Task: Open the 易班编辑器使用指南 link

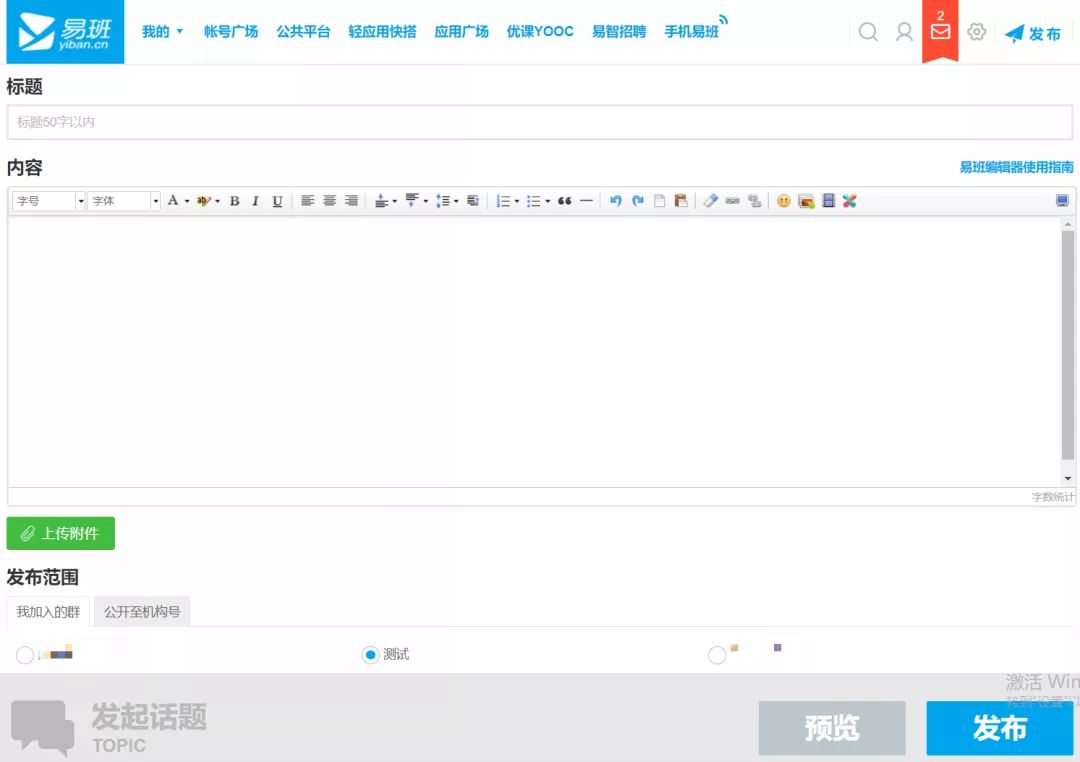Action: tap(1016, 167)
